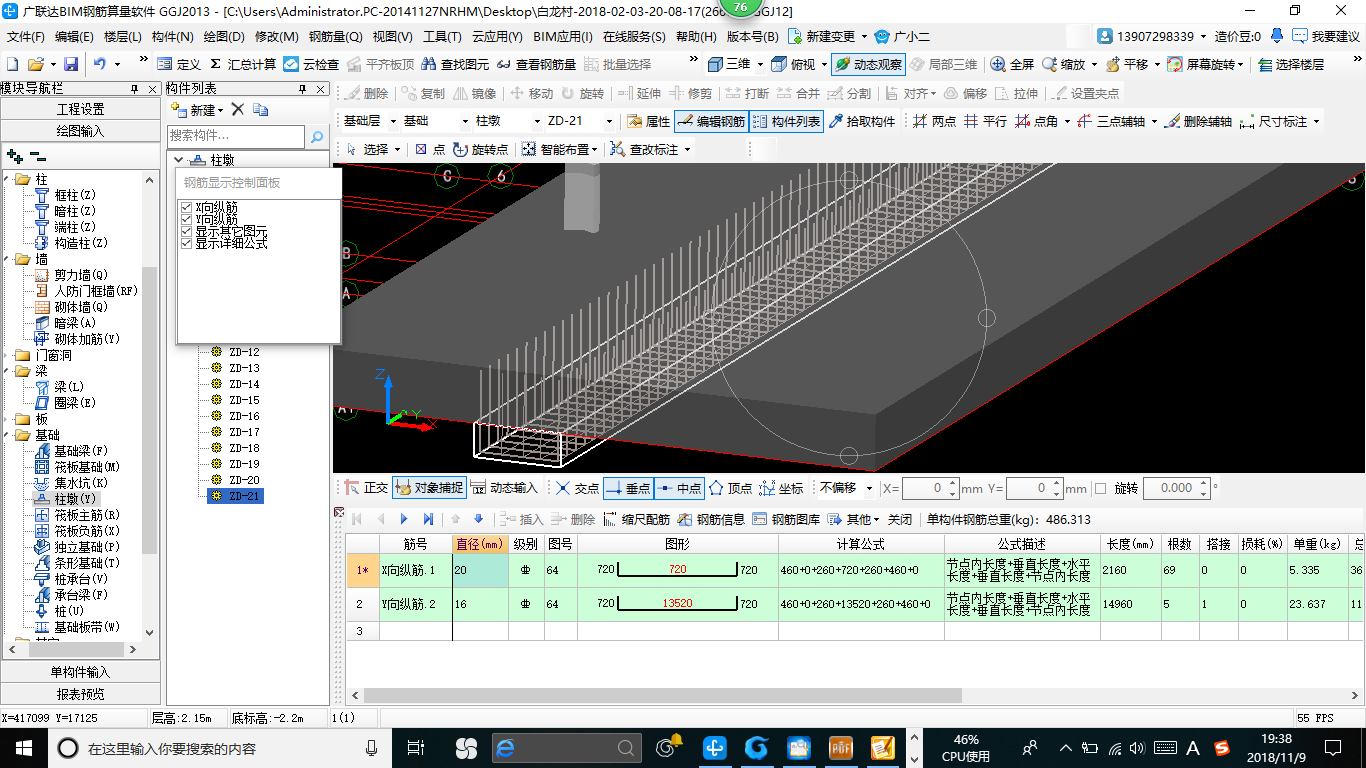This screenshot has height=768, width=1366.
Task: Click the 单构件输入 button
Action: 80,672
